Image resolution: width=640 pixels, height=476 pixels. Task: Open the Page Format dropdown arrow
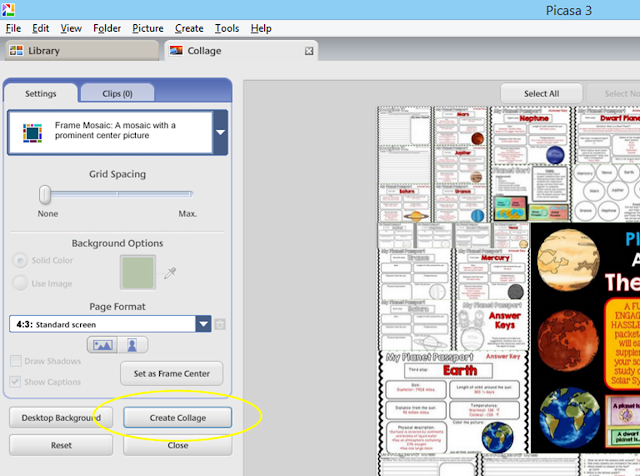click(x=203, y=324)
